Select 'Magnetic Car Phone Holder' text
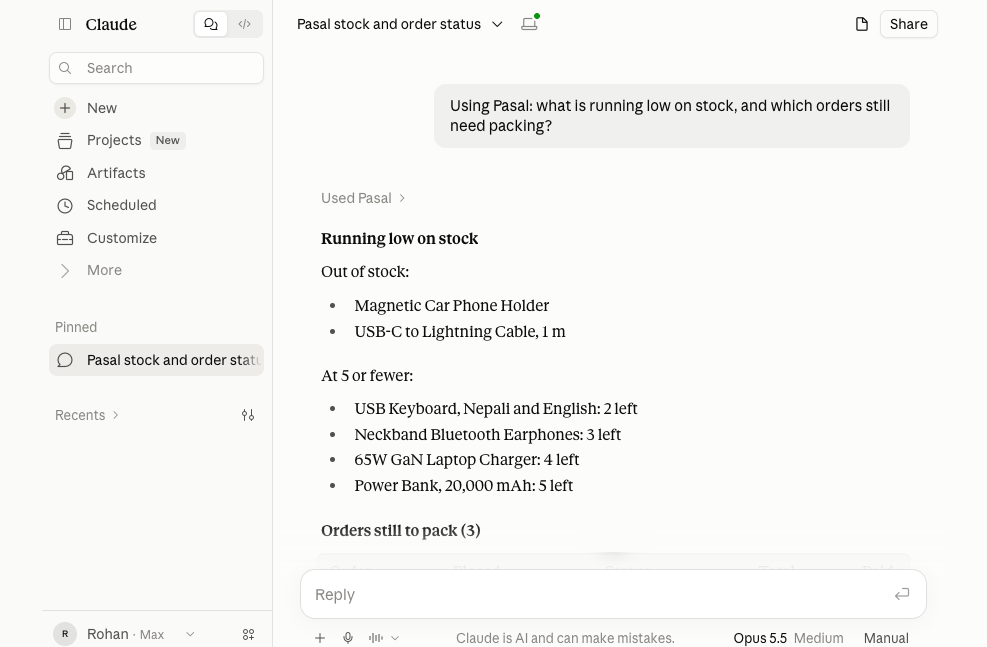Image resolution: width=987 pixels, height=647 pixels. (451, 306)
